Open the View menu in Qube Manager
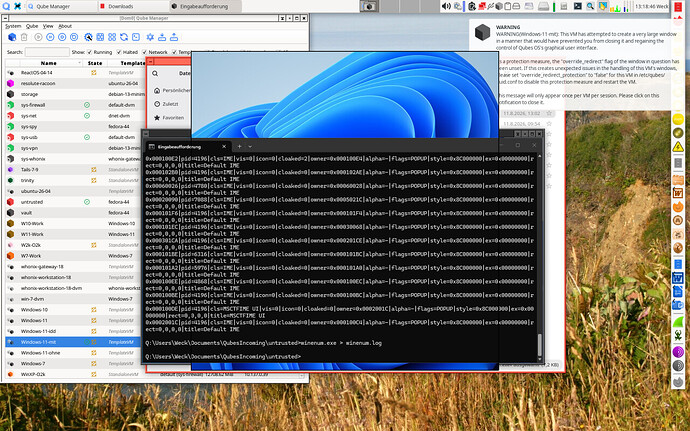Viewport: 690px width, 431px height. point(48,26)
